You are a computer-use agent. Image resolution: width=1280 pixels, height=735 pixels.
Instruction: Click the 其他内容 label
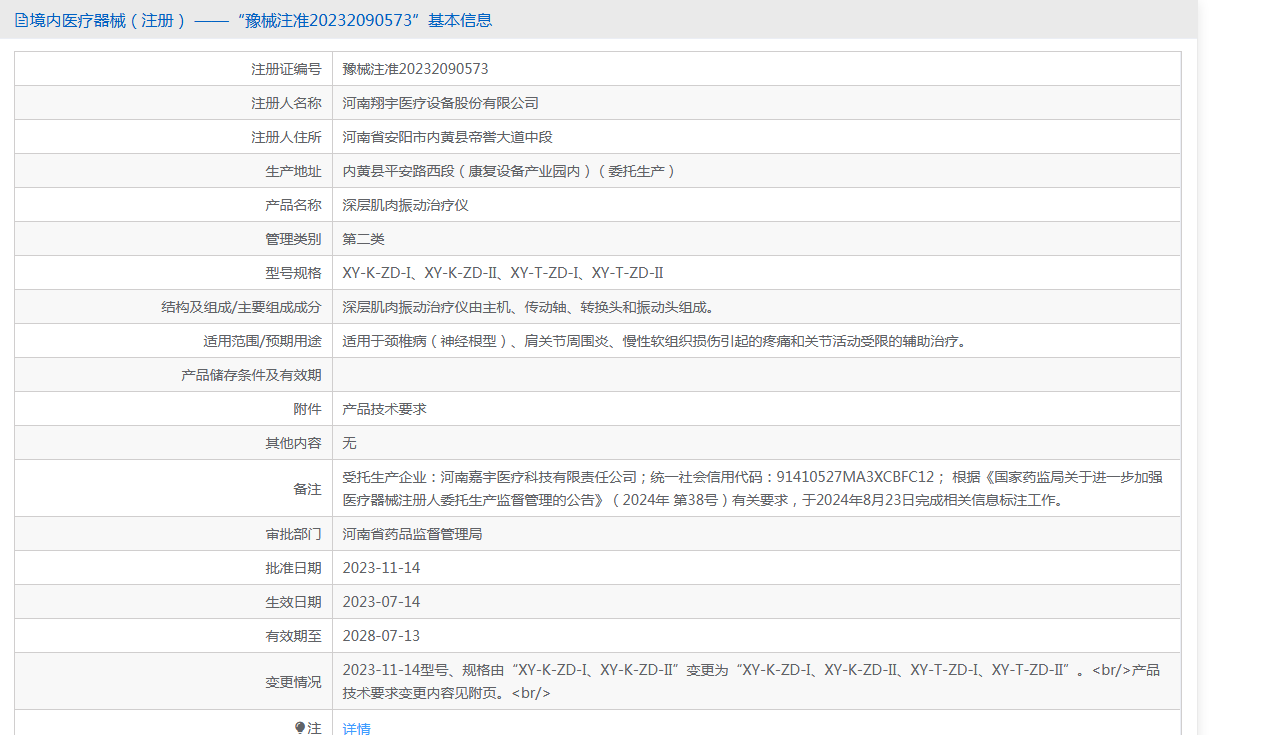point(293,443)
